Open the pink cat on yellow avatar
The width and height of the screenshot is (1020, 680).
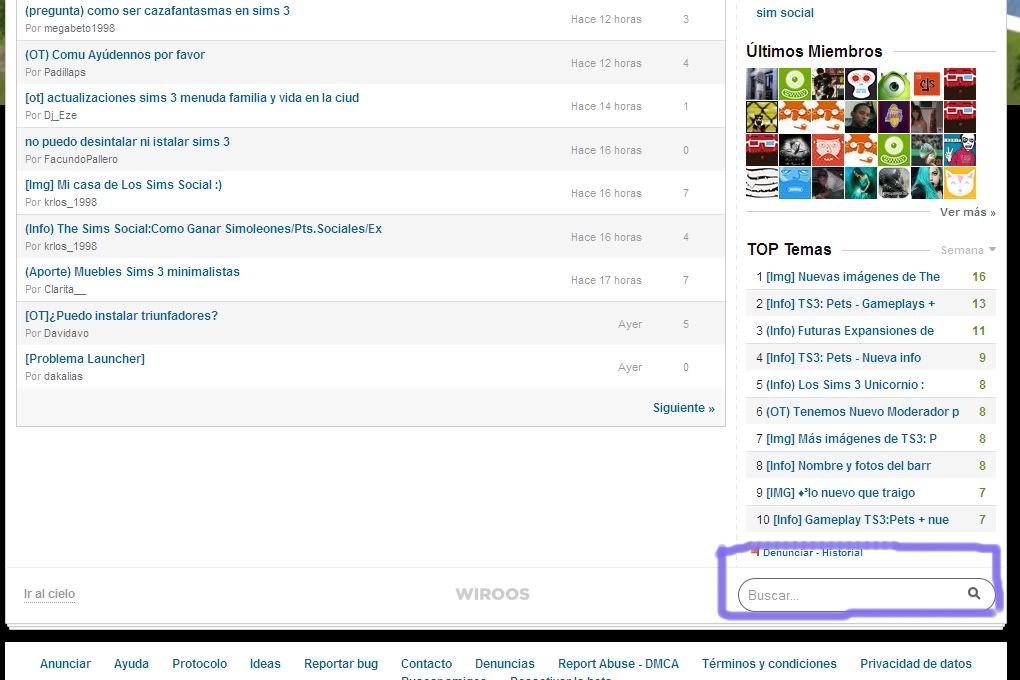click(960, 183)
